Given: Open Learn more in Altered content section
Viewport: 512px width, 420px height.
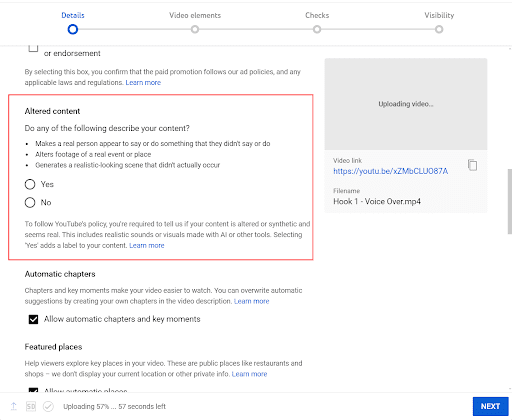Looking at the screenshot, I should coord(147,245).
